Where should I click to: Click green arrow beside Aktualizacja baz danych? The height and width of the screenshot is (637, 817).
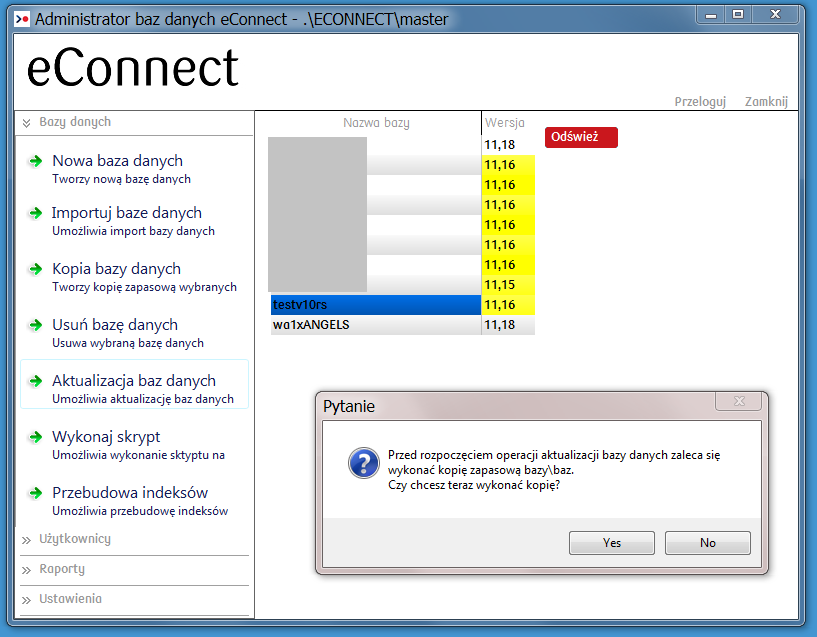35,381
